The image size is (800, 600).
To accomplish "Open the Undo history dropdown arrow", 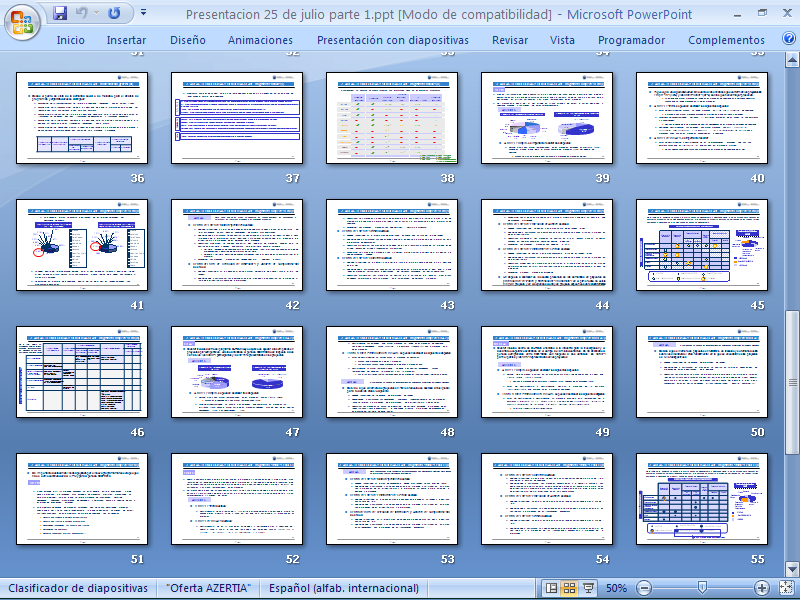I will 96,13.
